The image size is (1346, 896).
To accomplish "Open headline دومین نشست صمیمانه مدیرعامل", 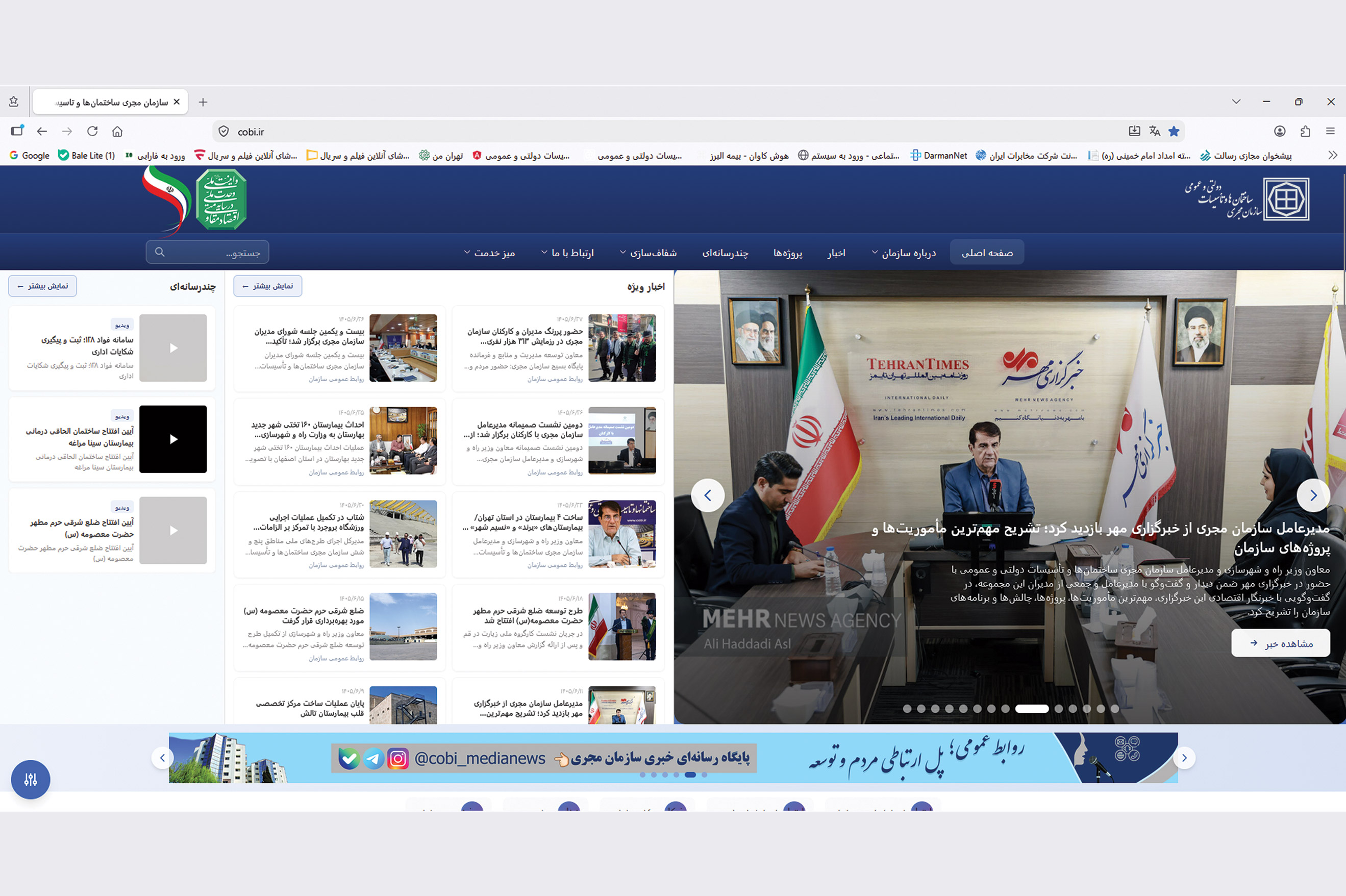I will (x=524, y=430).
